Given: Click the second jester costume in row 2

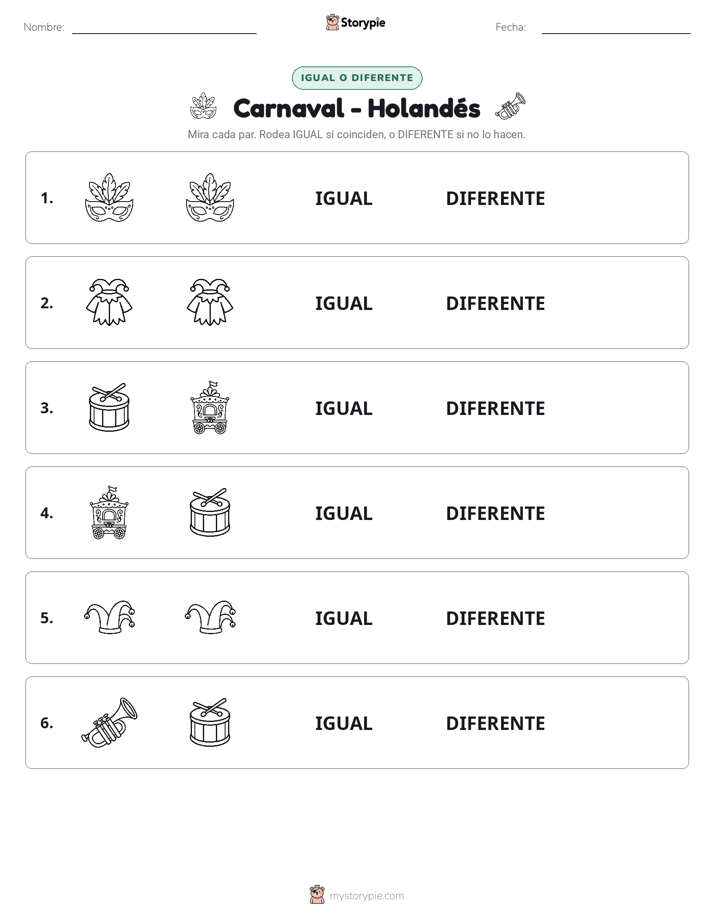Looking at the screenshot, I should 210,302.
